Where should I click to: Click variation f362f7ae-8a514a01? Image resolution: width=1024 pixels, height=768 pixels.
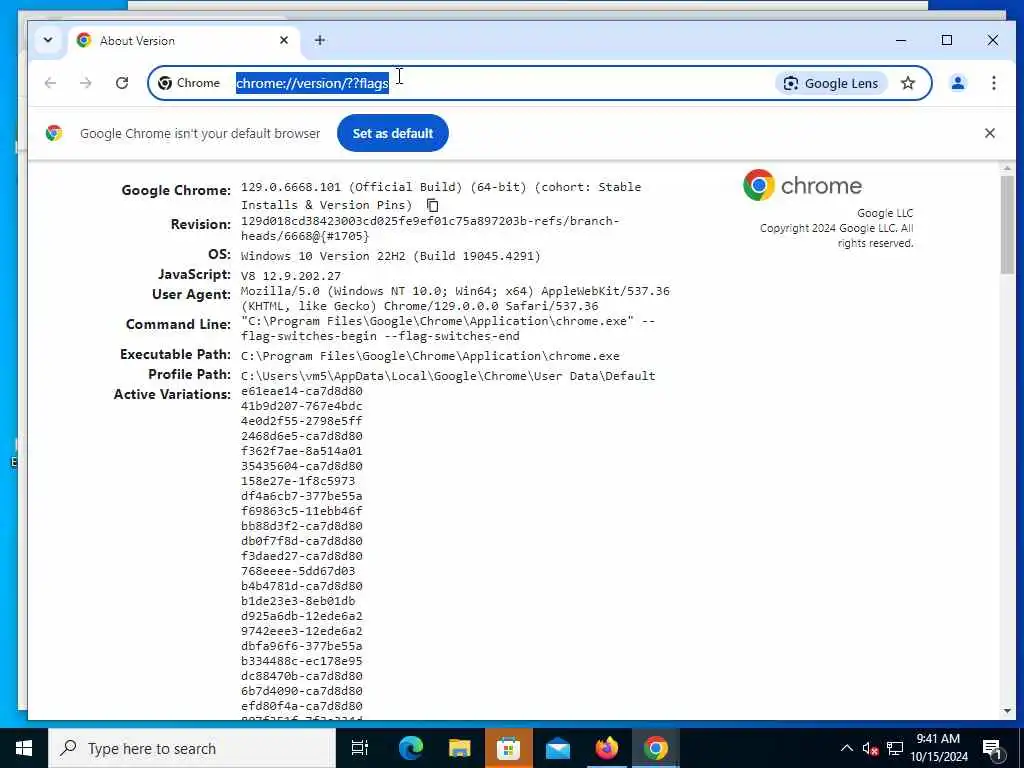[302, 451]
